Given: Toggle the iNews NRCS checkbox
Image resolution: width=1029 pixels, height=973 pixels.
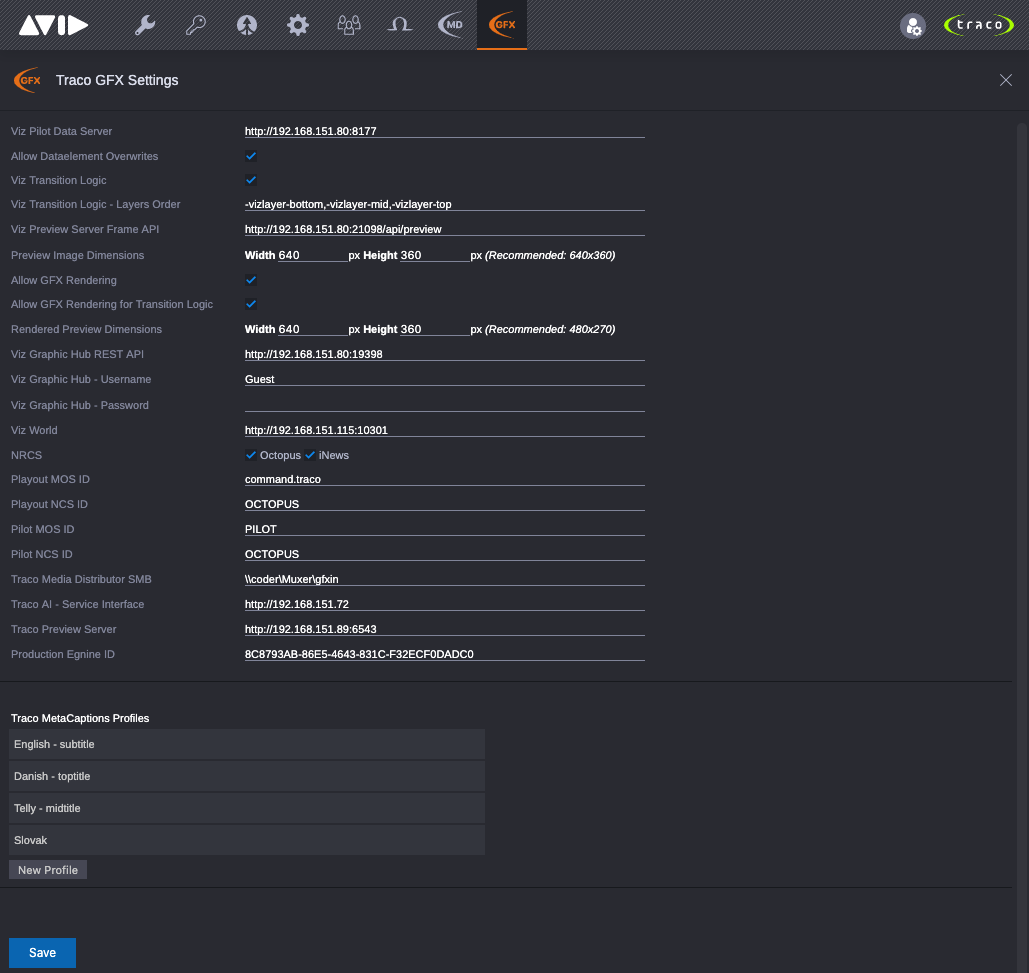Looking at the screenshot, I should (310, 455).
